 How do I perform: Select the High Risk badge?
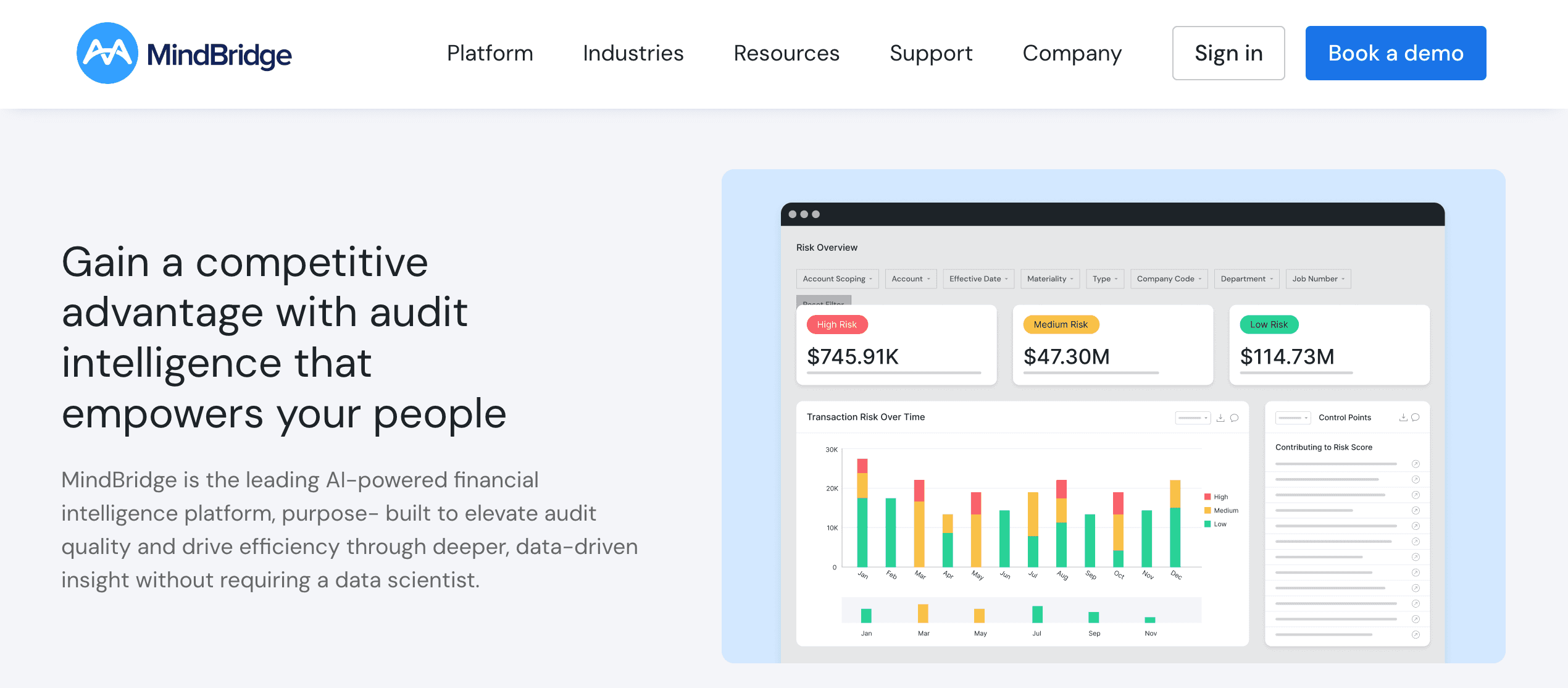[836, 324]
